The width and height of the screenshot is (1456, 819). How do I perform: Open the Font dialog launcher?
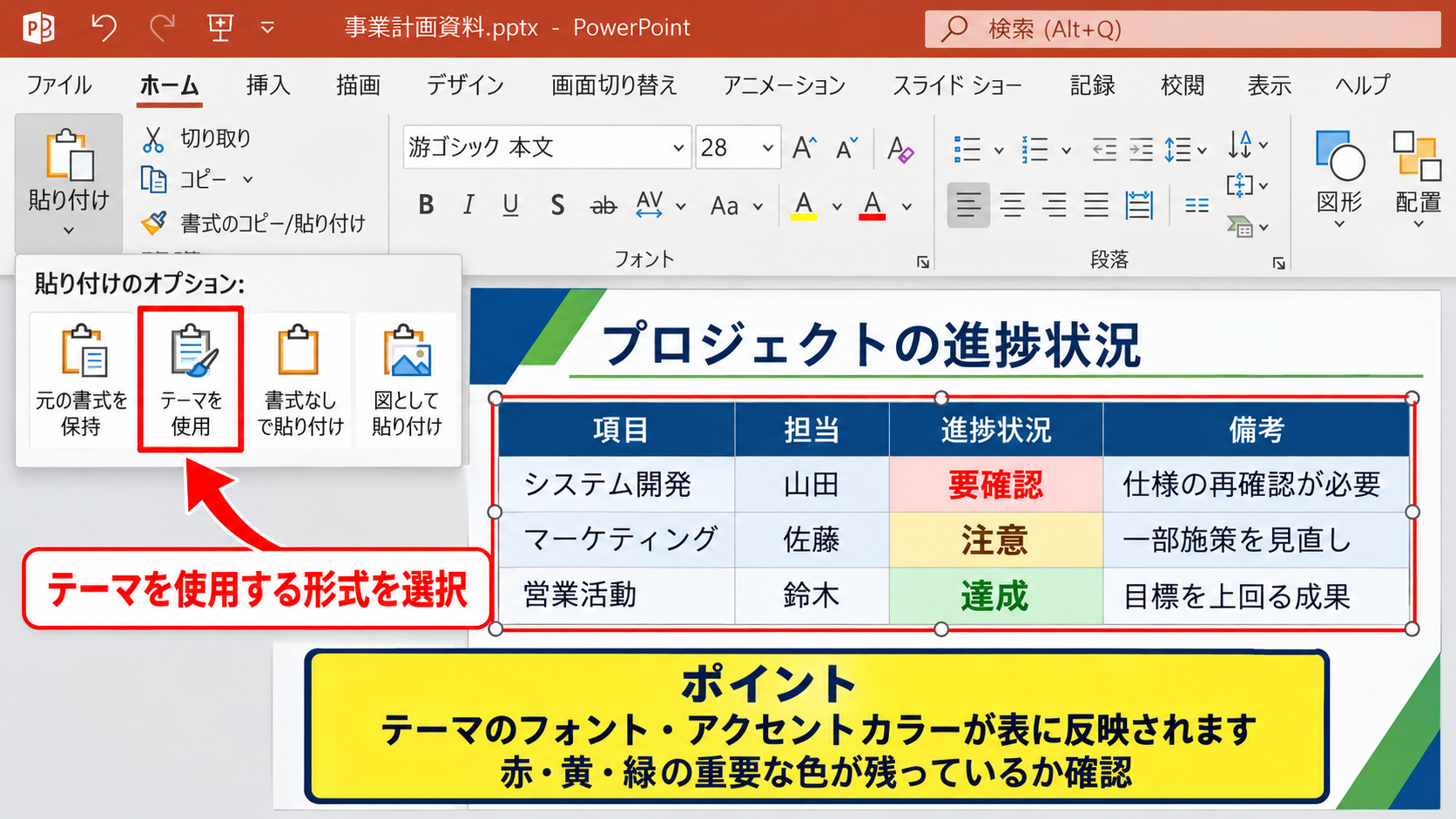pyautogui.click(x=923, y=262)
